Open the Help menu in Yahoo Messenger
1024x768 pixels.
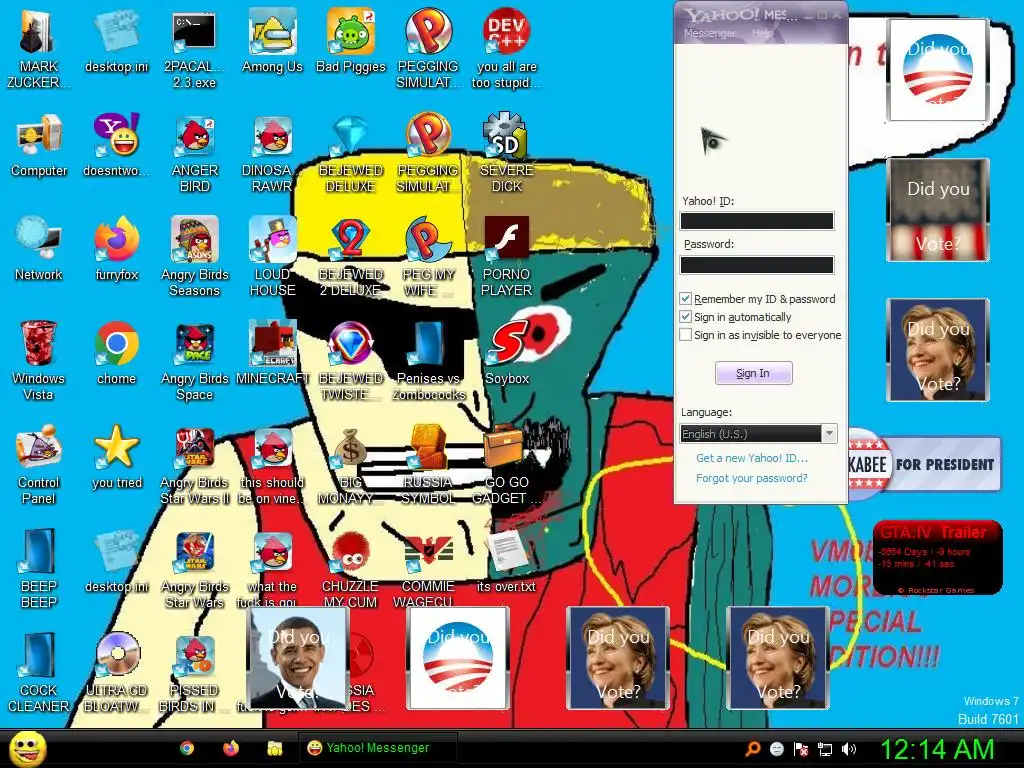pos(762,33)
